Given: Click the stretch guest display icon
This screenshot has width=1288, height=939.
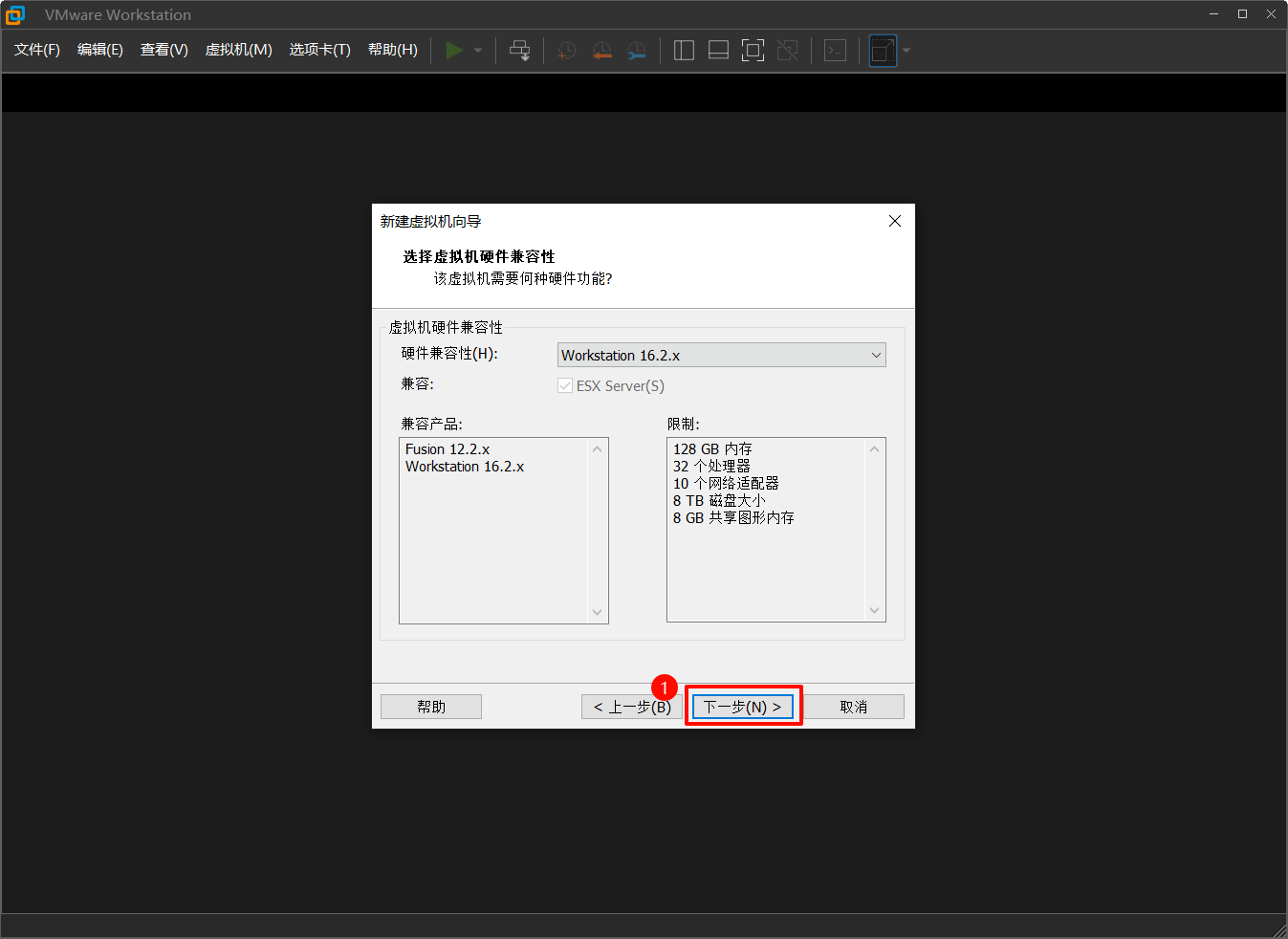Looking at the screenshot, I should click(x=883, y=51).
